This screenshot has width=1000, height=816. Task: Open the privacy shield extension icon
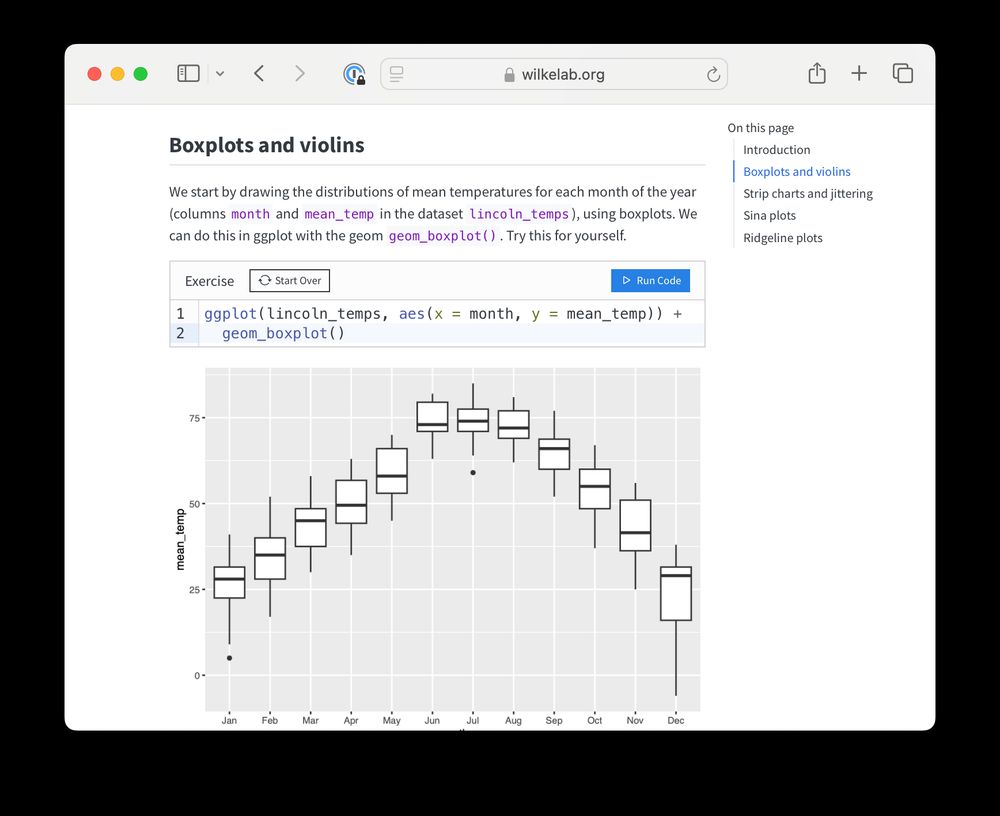(354, 74)
